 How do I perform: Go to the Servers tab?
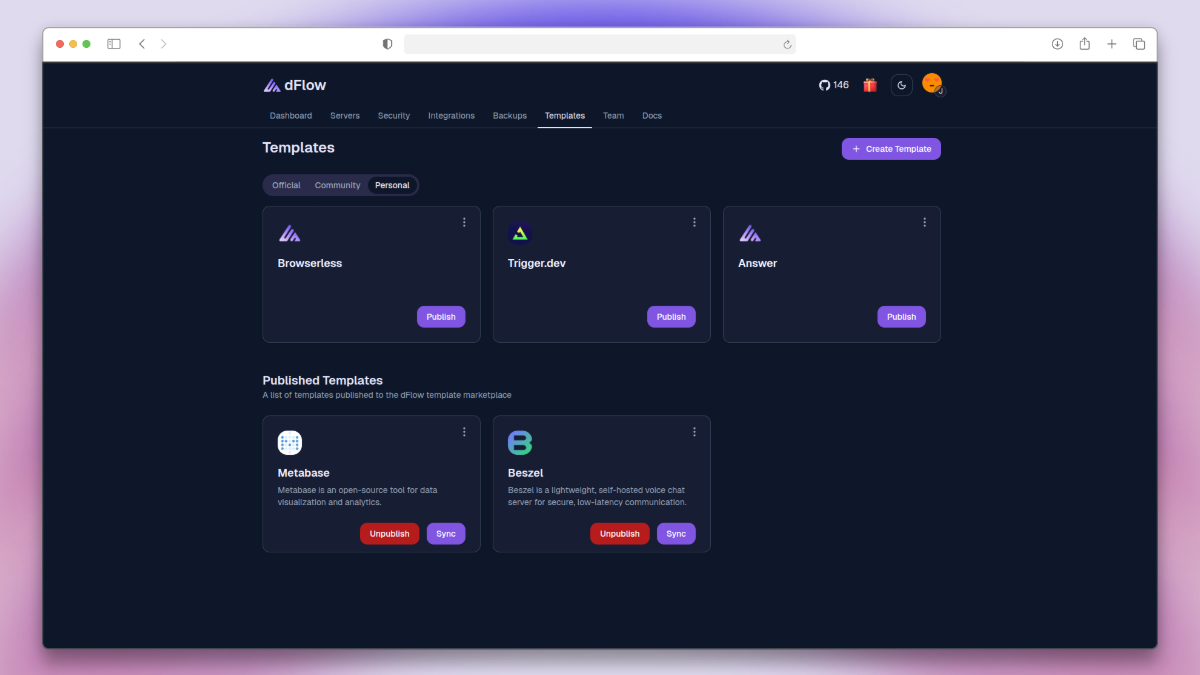coord(345,116)
